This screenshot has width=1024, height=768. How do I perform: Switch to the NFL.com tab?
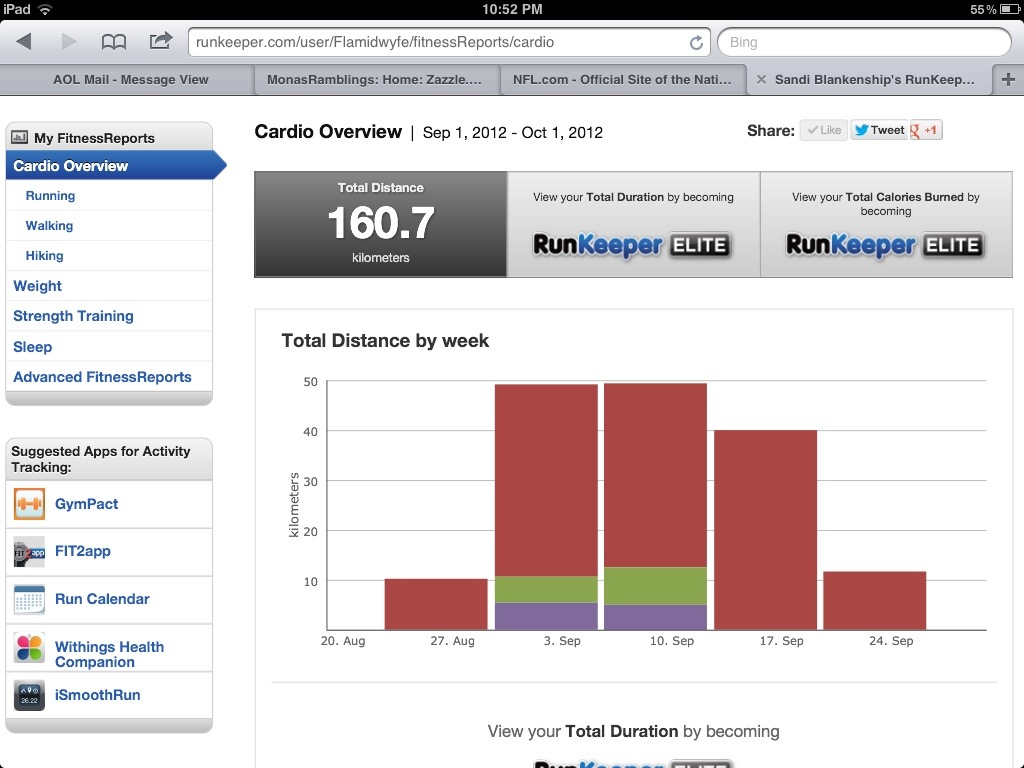[x=622, y=80]
